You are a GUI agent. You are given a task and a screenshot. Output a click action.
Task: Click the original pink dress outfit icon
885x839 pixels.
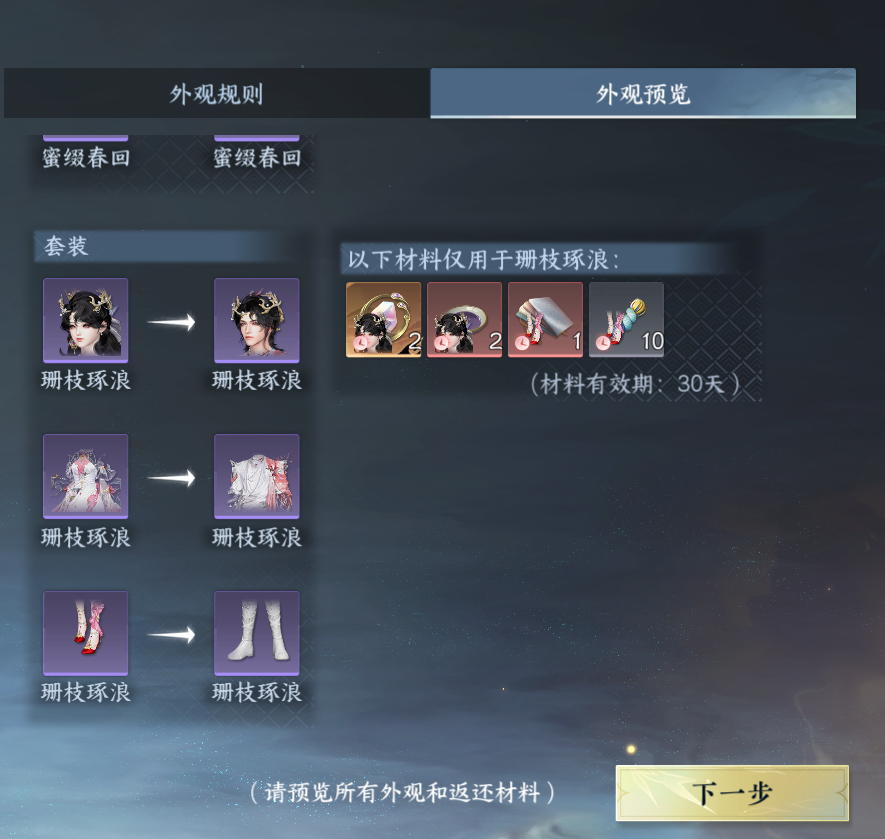click(x=86, y=476)
